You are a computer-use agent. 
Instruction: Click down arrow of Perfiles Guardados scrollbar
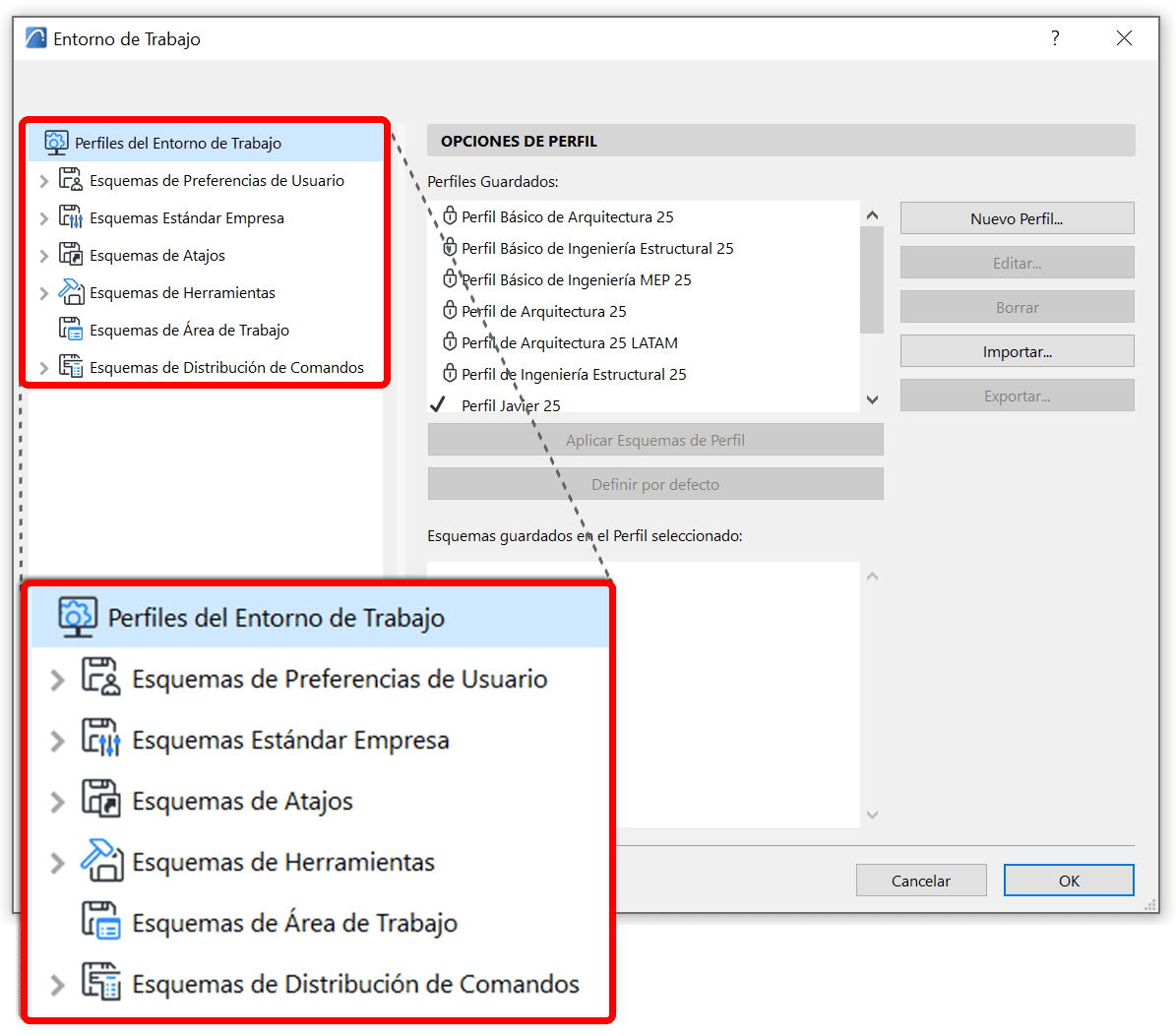pyautogui.click(x=872, y=399)
